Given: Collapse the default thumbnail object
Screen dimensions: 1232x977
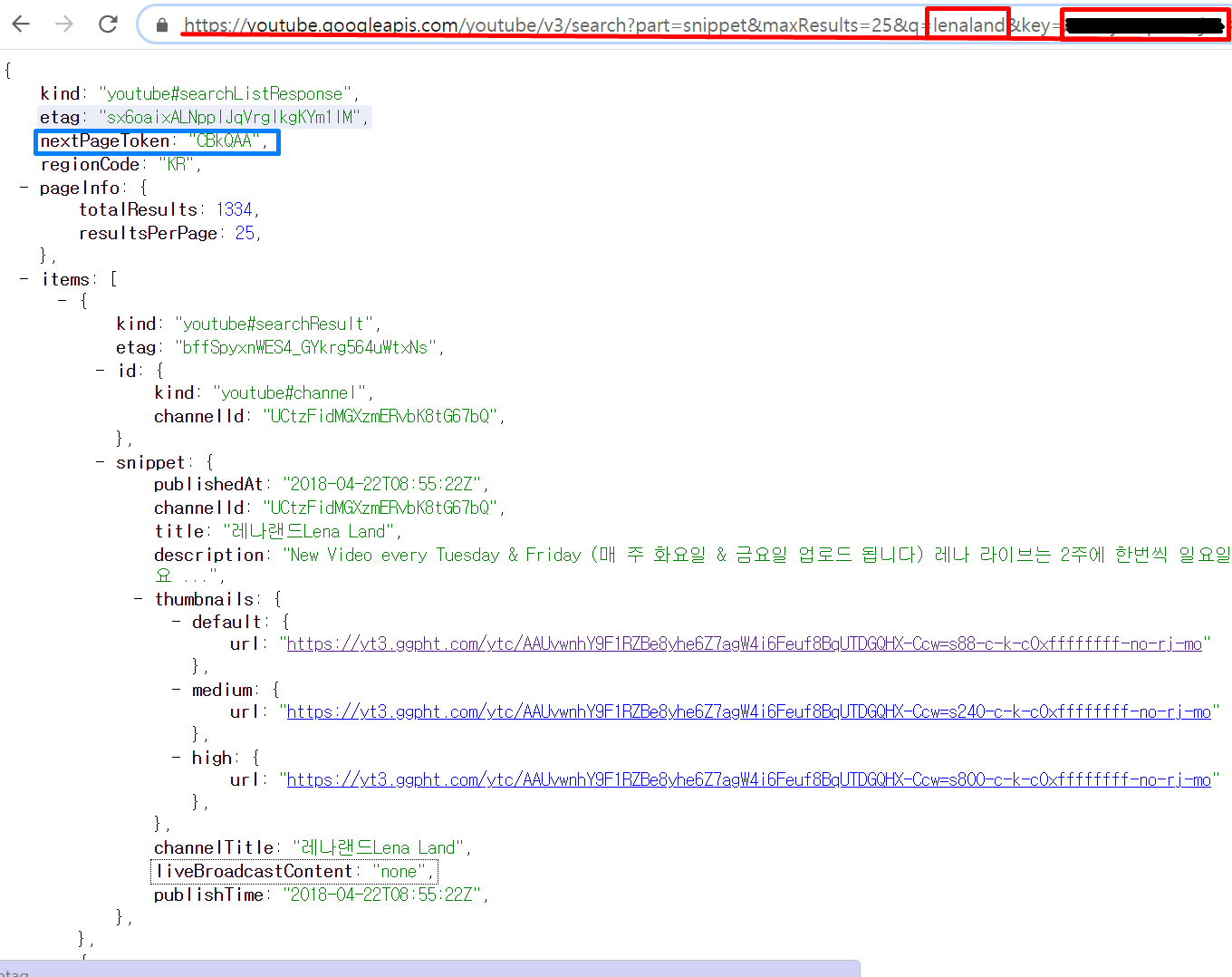Looking at the screenshot, I should tap(177, 622).
